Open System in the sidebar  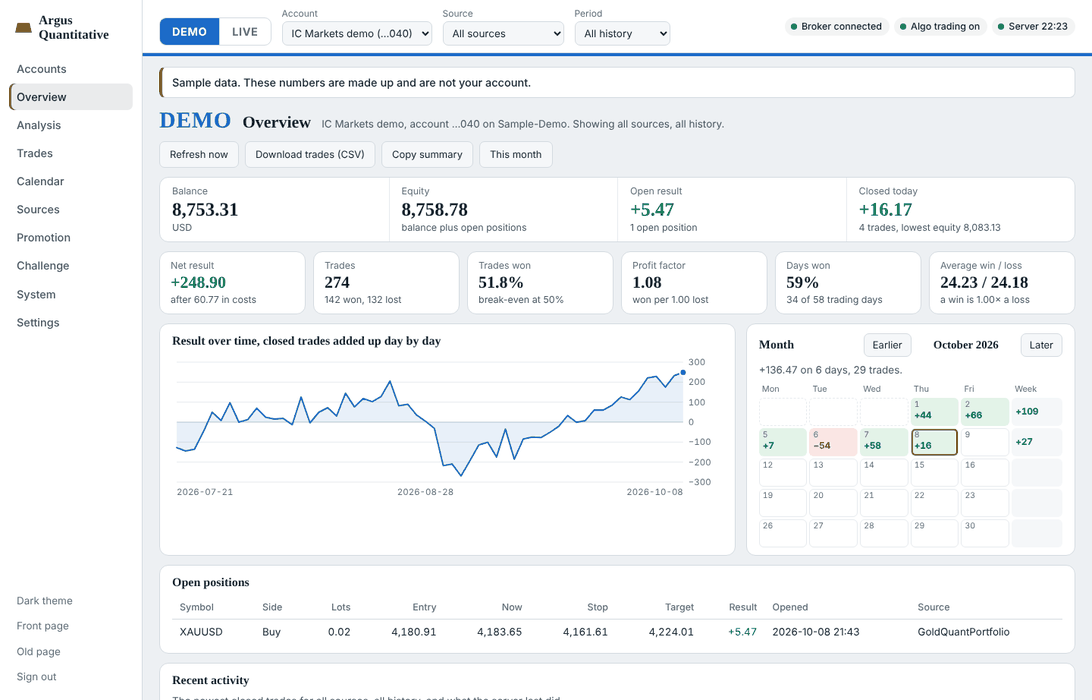[70, 295]
